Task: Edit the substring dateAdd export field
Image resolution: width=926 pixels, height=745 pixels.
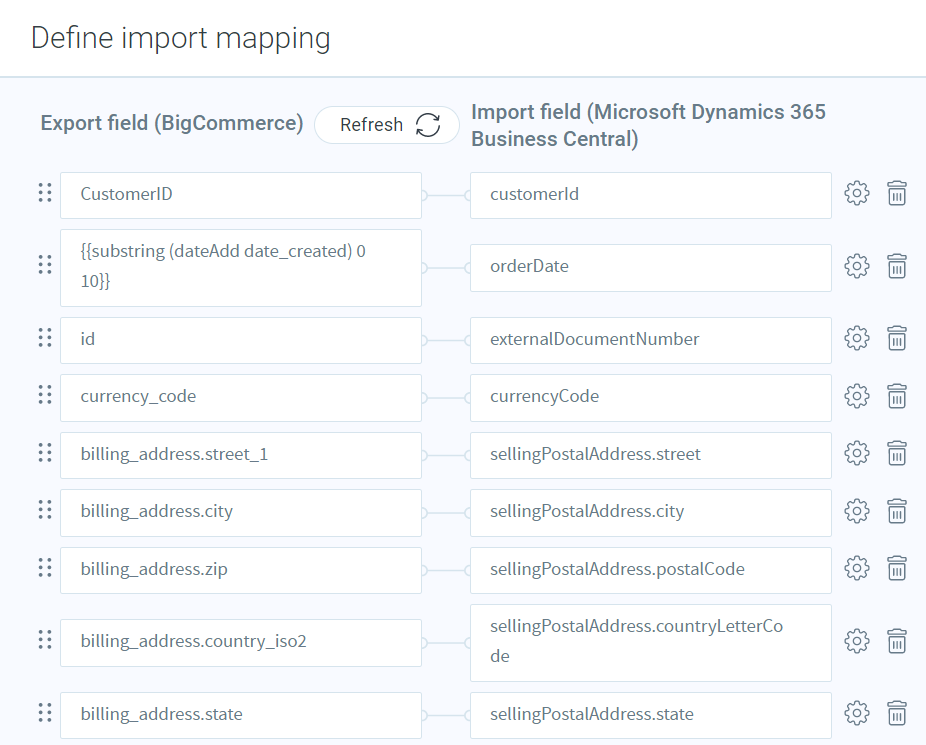Action: click(x=241, y=268)
